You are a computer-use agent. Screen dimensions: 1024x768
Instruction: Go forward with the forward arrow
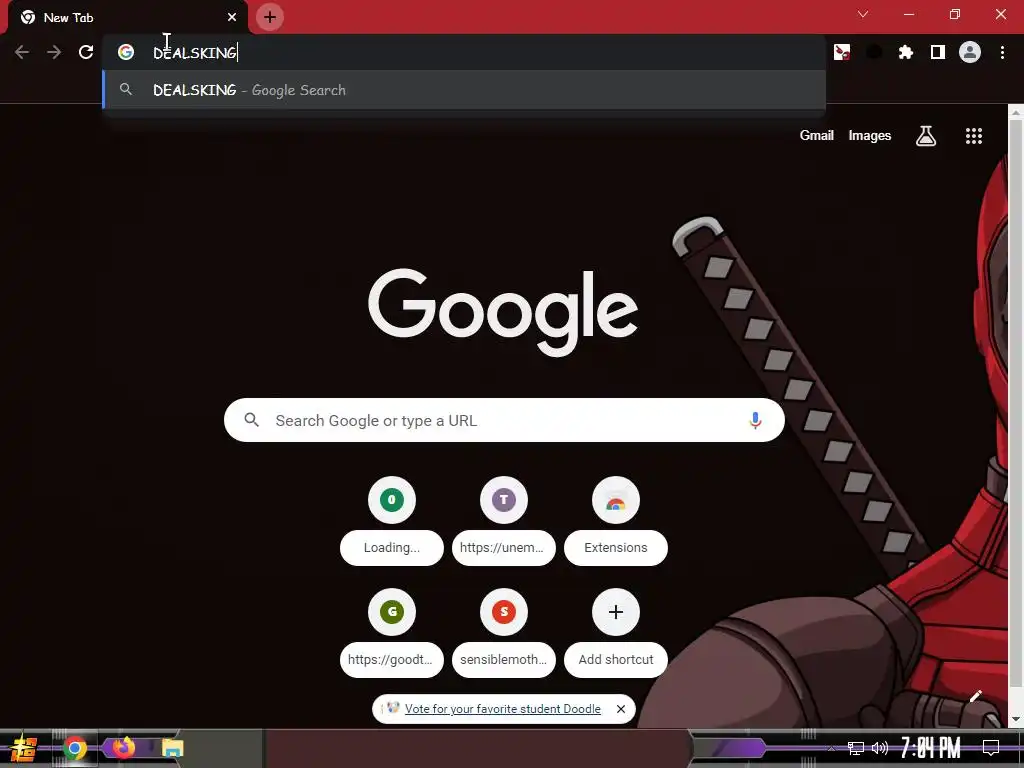coord(54,52)
